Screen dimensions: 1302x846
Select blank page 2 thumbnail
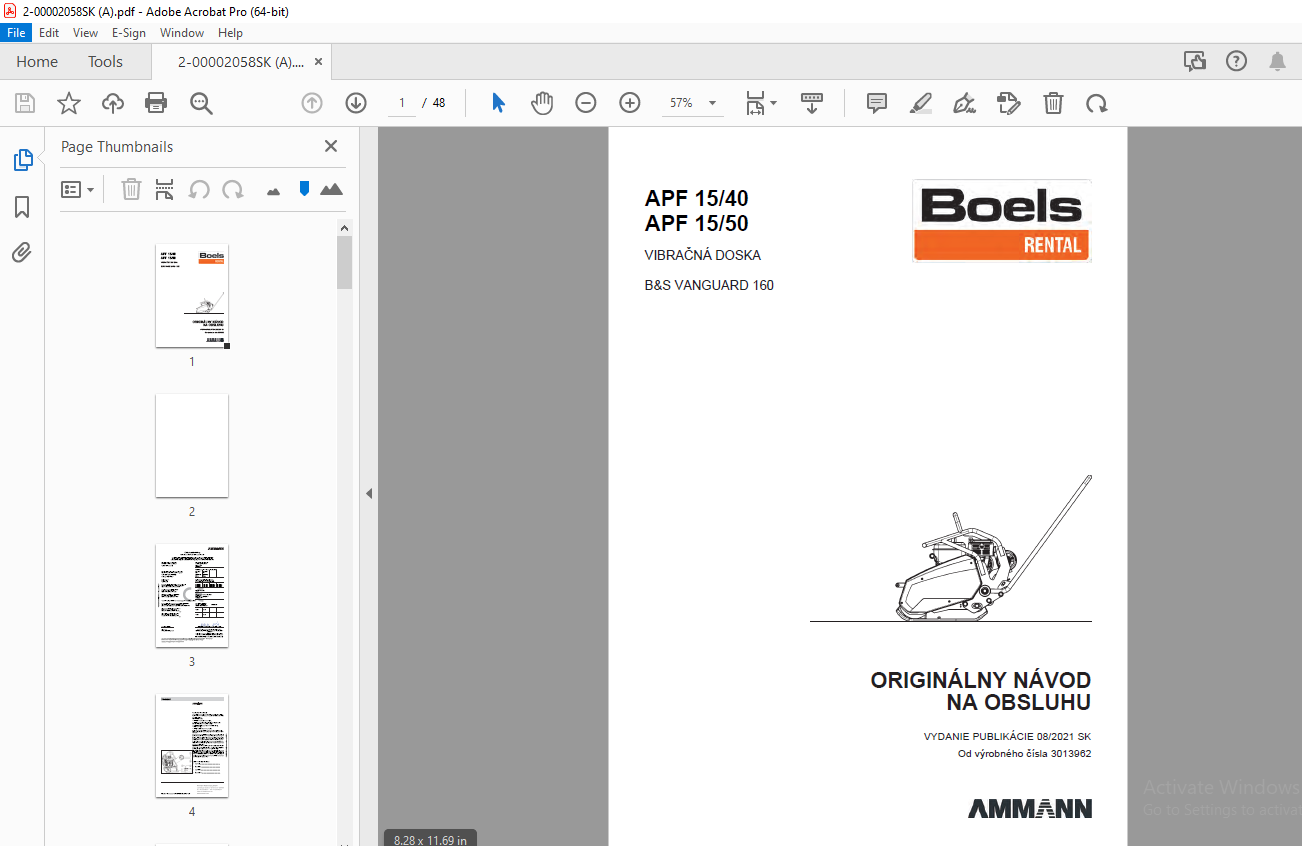tap(192, 446)
